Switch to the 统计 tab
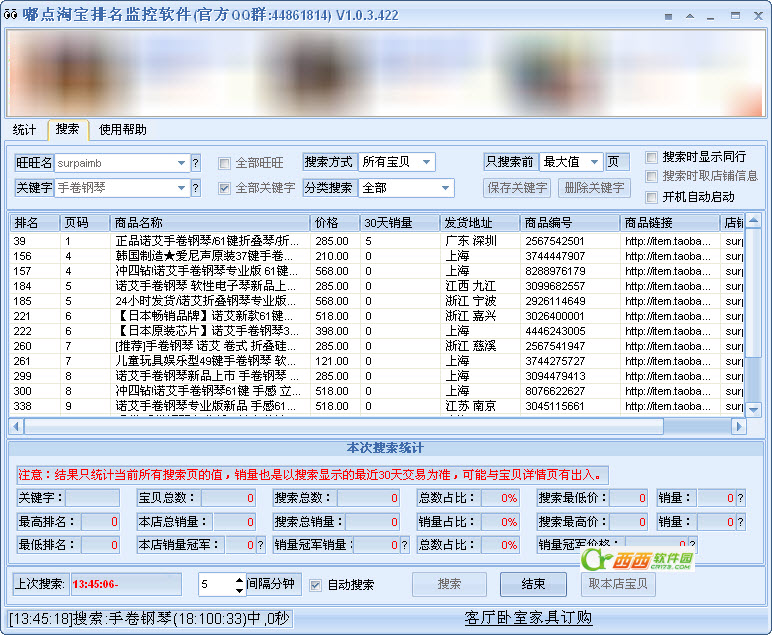This screenshot has width=772, height=635. tap(24, 130)
